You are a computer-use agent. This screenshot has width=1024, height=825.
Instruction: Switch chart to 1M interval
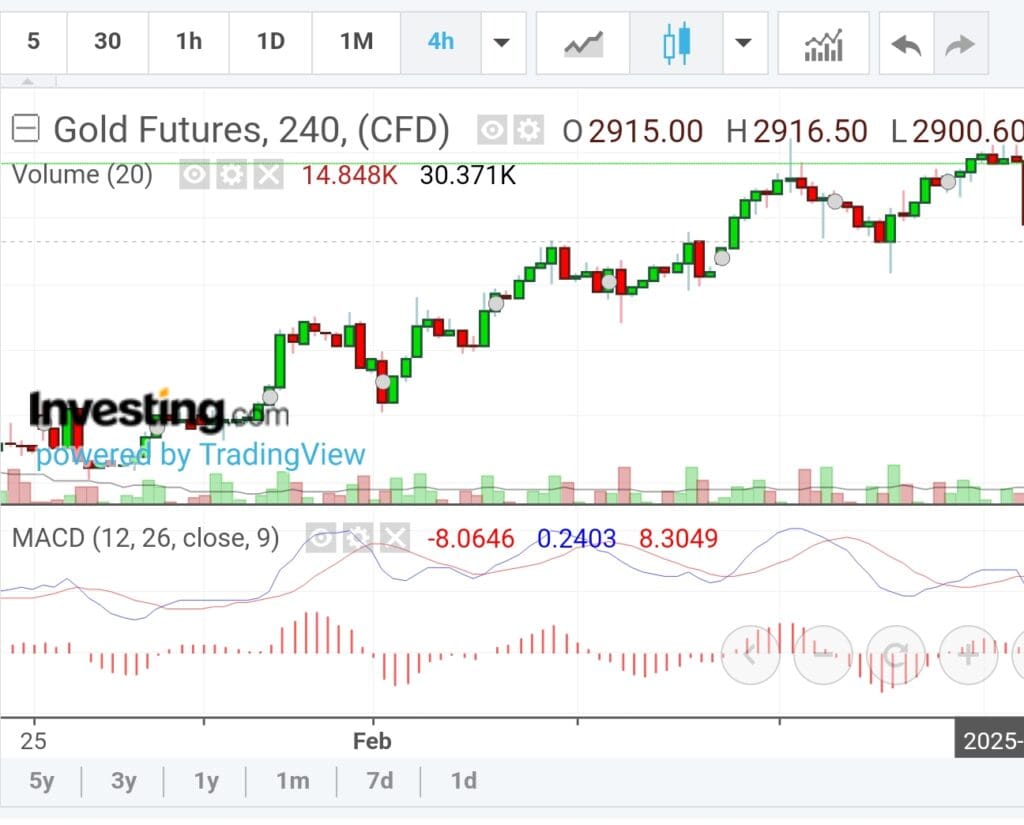pyautogui.click(x=357, y=42)
